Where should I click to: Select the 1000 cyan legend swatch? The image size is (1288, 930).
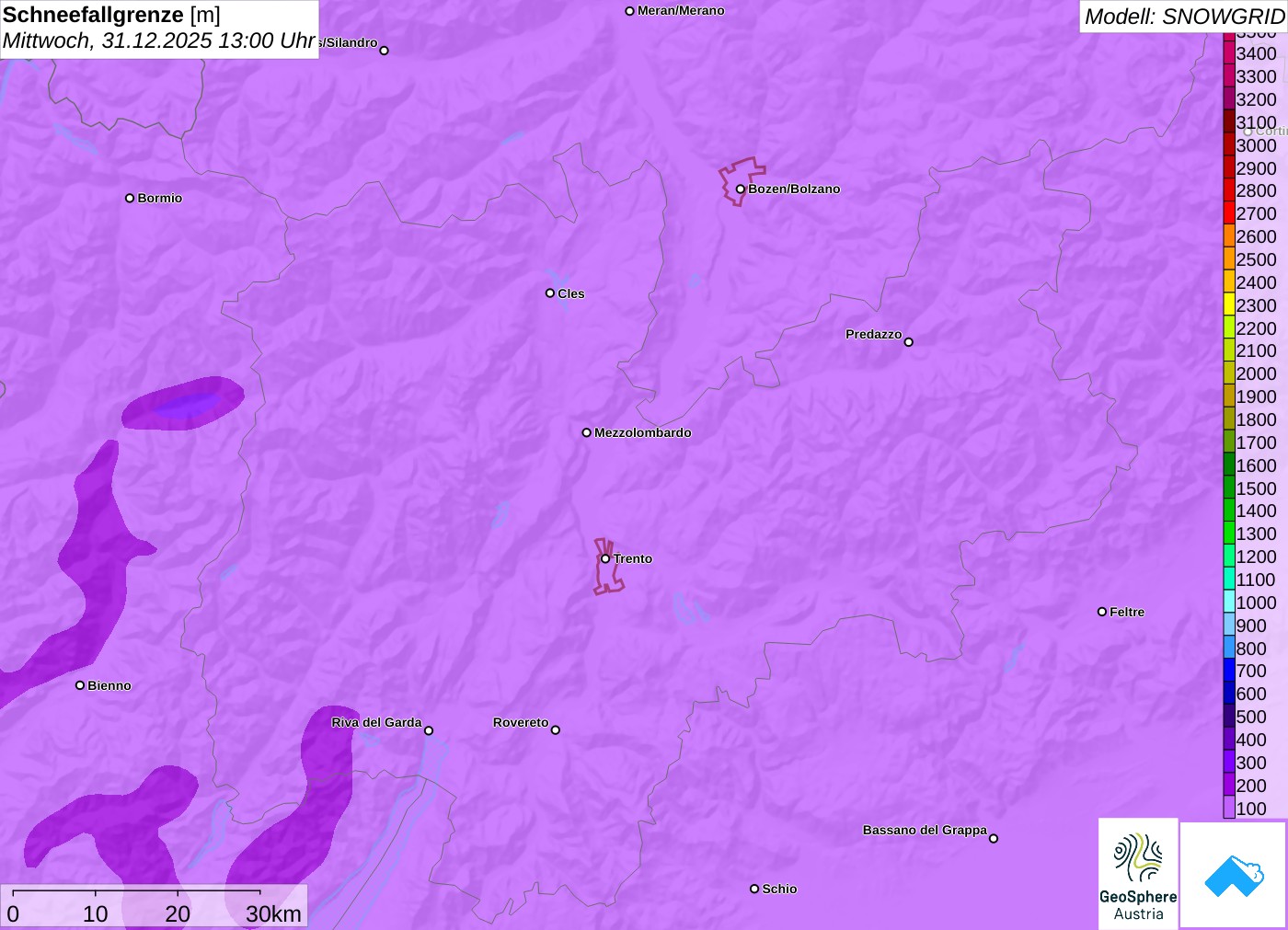(1229, 602)
